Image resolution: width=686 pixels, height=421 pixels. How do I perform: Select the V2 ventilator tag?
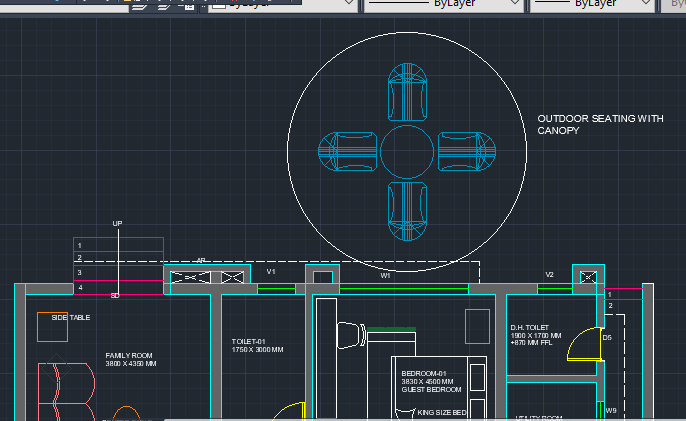point(550,274)
